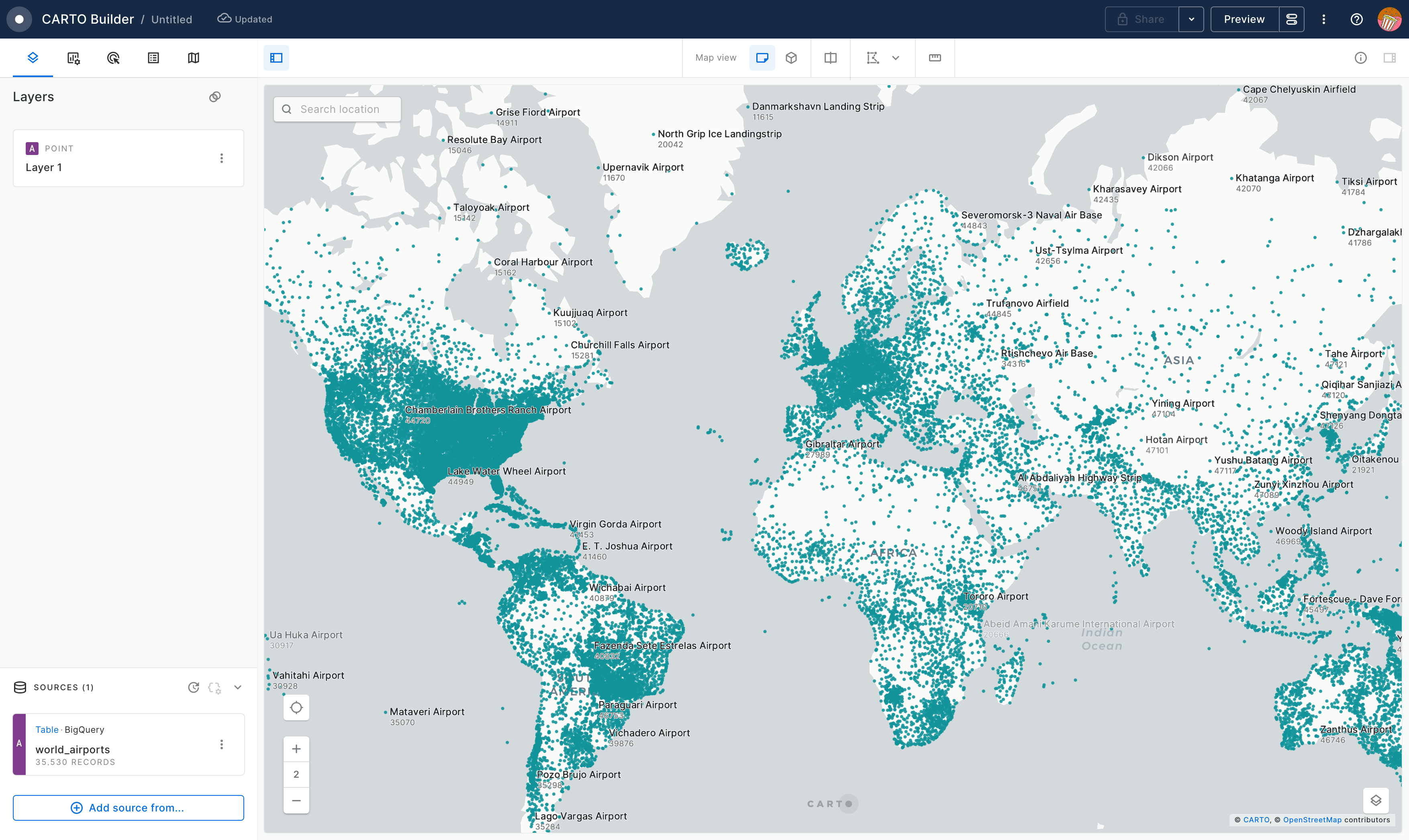Click the Preview button
1409x840 pixels.
click(1244, 19)
